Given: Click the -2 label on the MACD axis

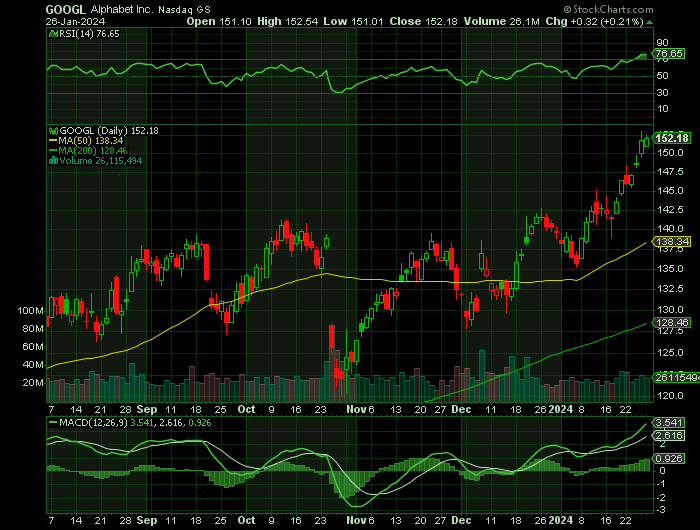Looking at the screenshot, I should click(662, 498).
